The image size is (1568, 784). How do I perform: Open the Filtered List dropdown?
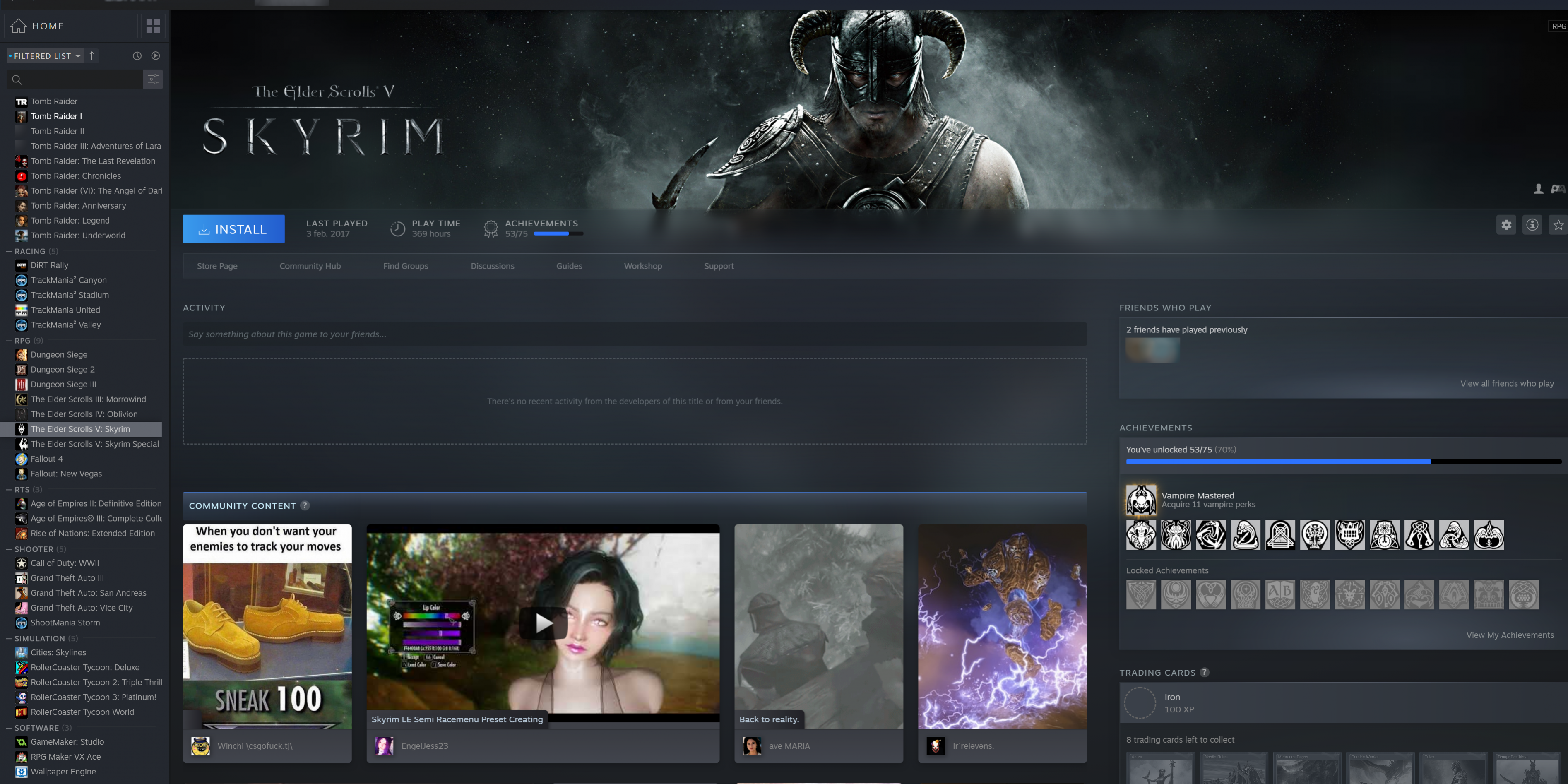45,56
